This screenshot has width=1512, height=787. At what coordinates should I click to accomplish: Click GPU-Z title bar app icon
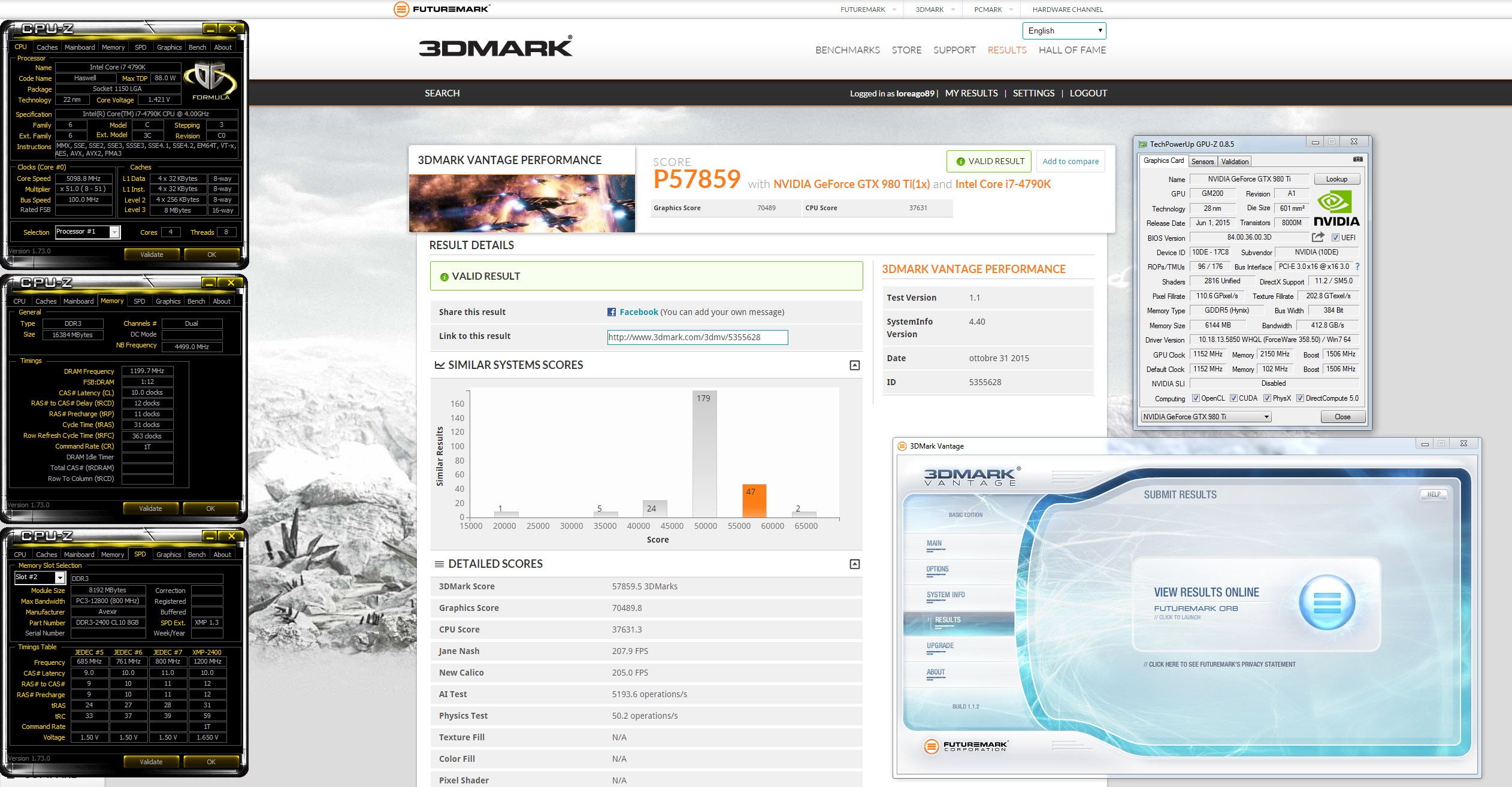(1142, 144)
